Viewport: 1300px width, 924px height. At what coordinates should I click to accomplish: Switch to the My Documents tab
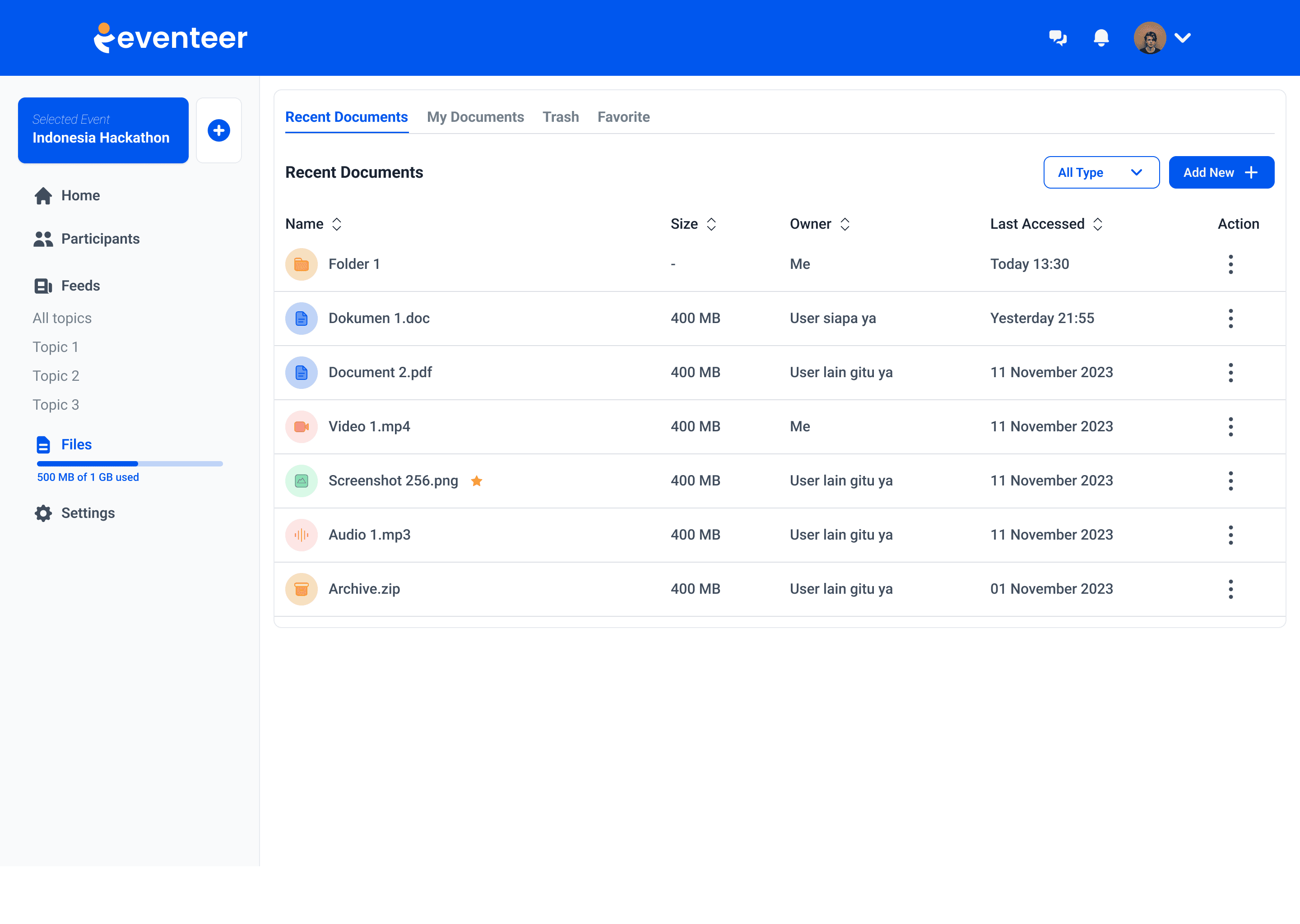[475, 117]
